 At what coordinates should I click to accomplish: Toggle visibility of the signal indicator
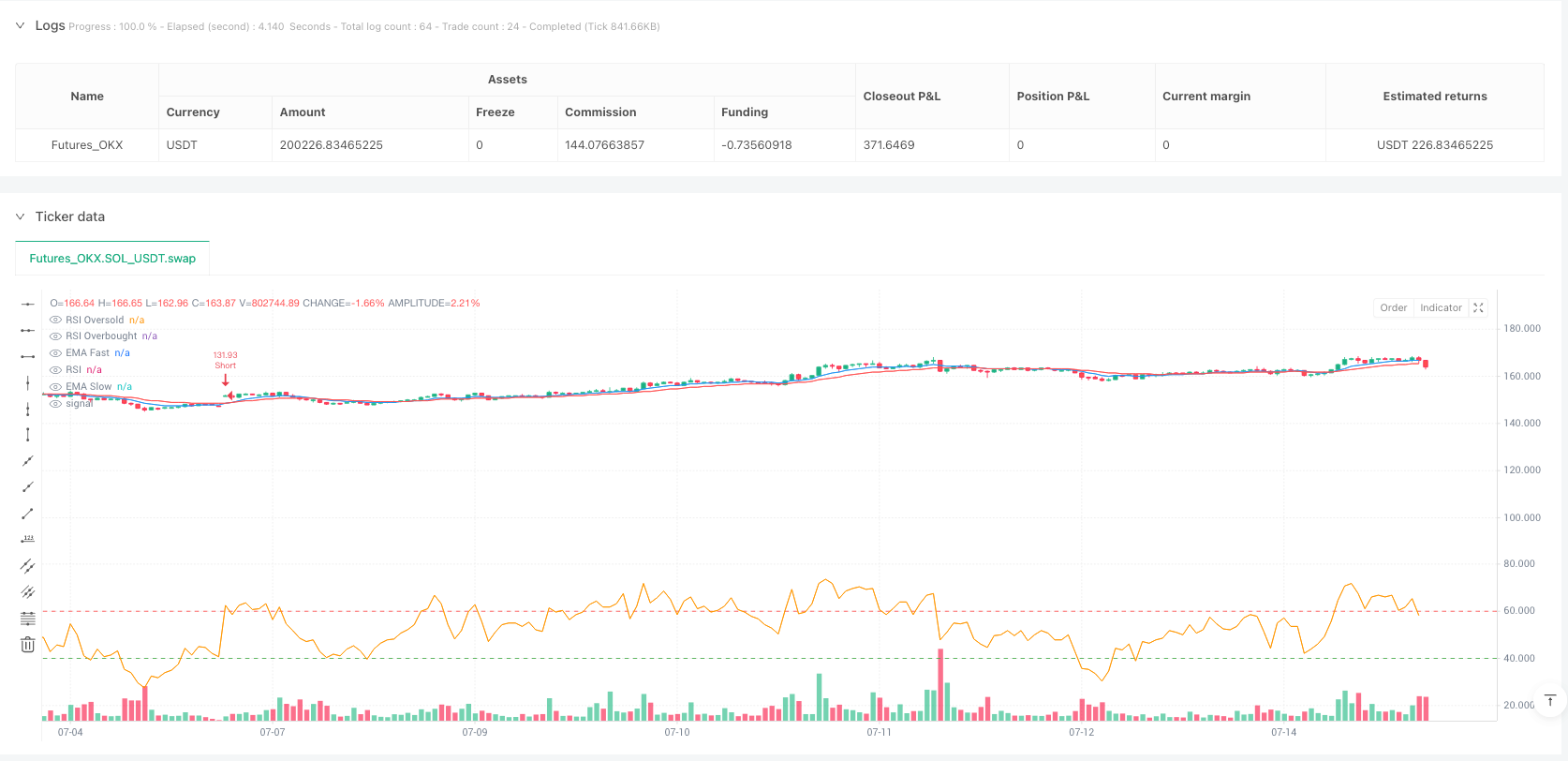coord(56,404)
